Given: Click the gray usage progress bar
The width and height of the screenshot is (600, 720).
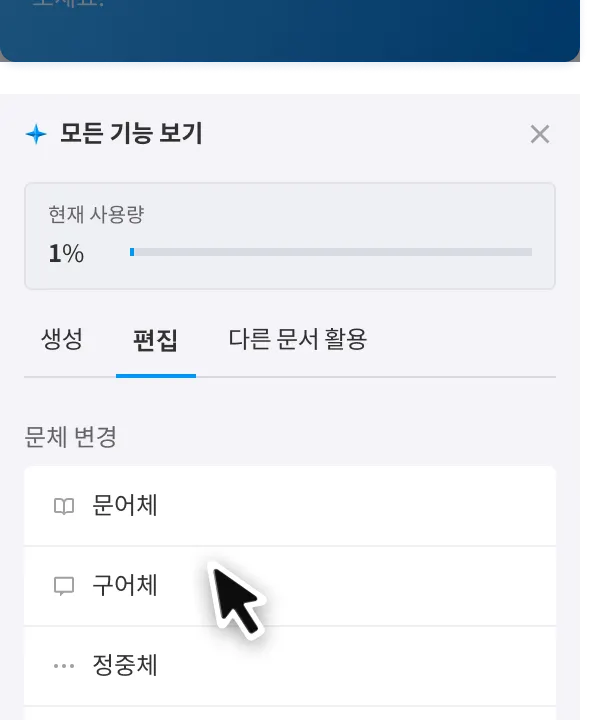Looking at the screenshot, I should tap(333, 252).
